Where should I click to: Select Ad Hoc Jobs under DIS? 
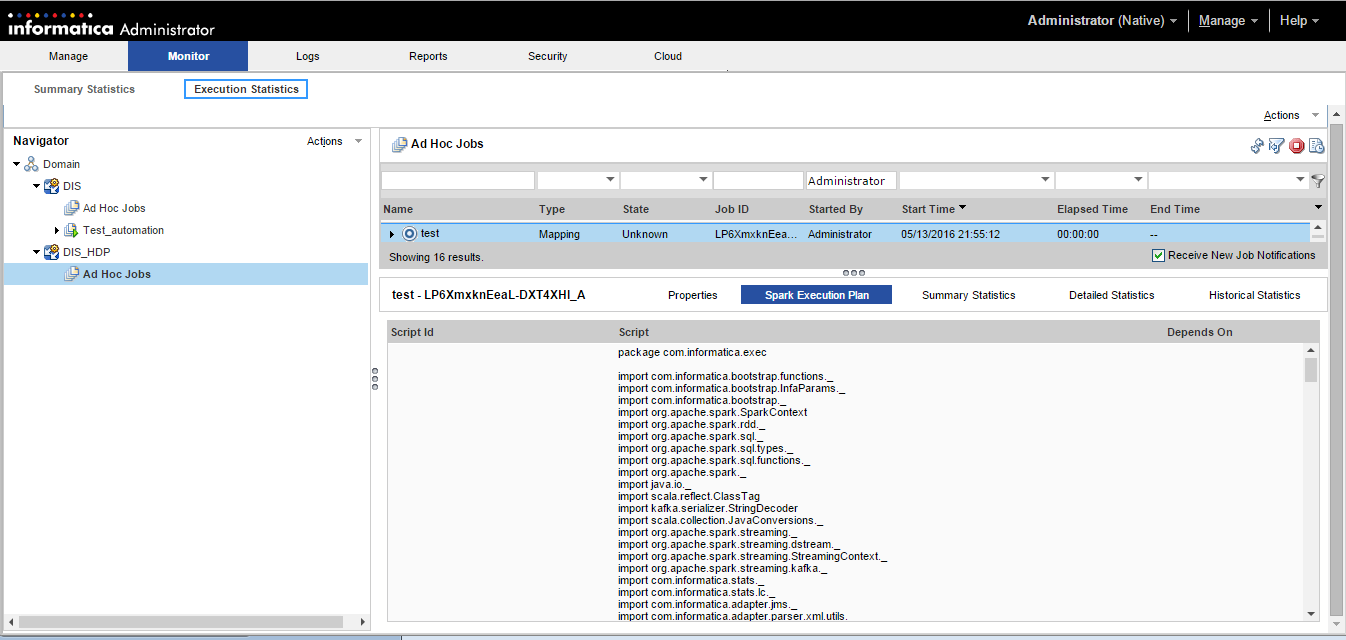pyautogui.click(x=114, y=208)
